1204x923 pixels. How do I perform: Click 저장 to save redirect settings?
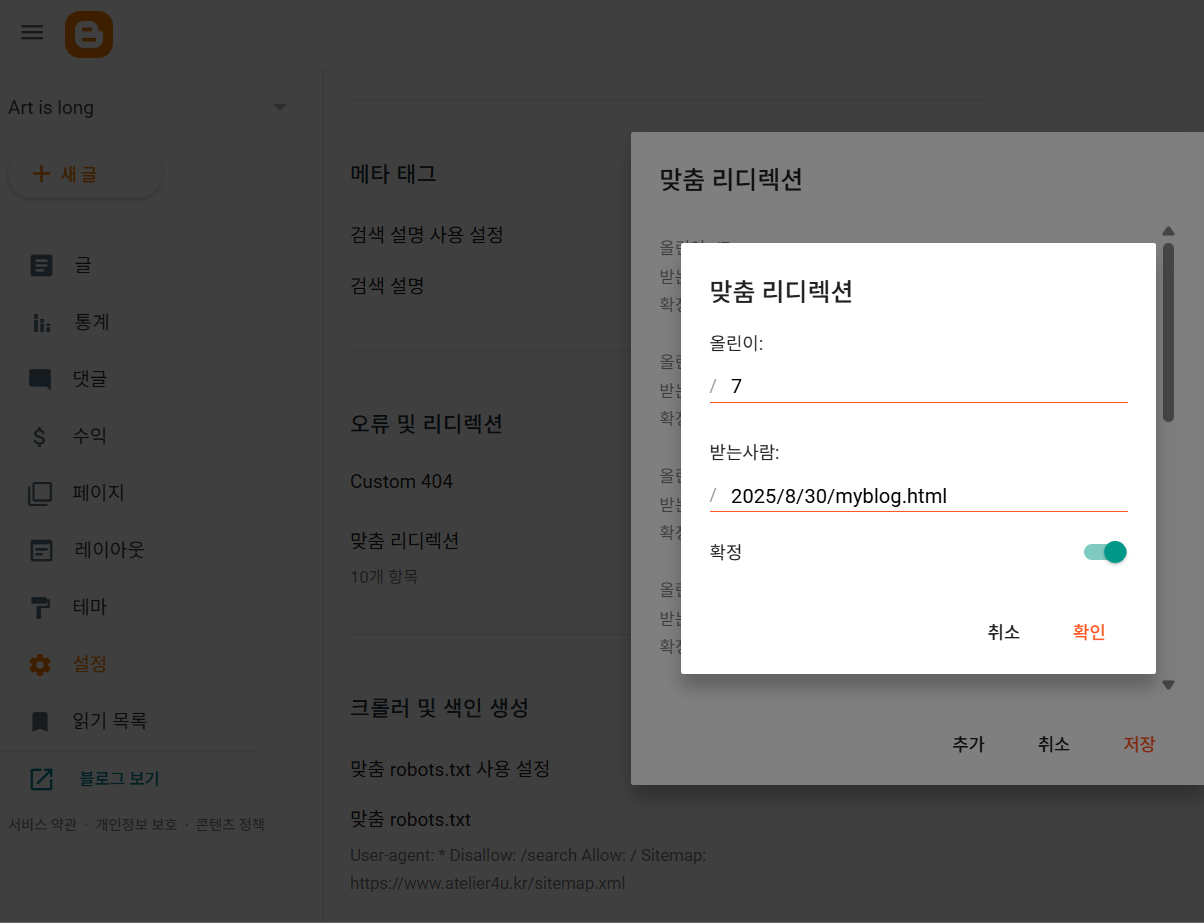tap(1139, 744)
